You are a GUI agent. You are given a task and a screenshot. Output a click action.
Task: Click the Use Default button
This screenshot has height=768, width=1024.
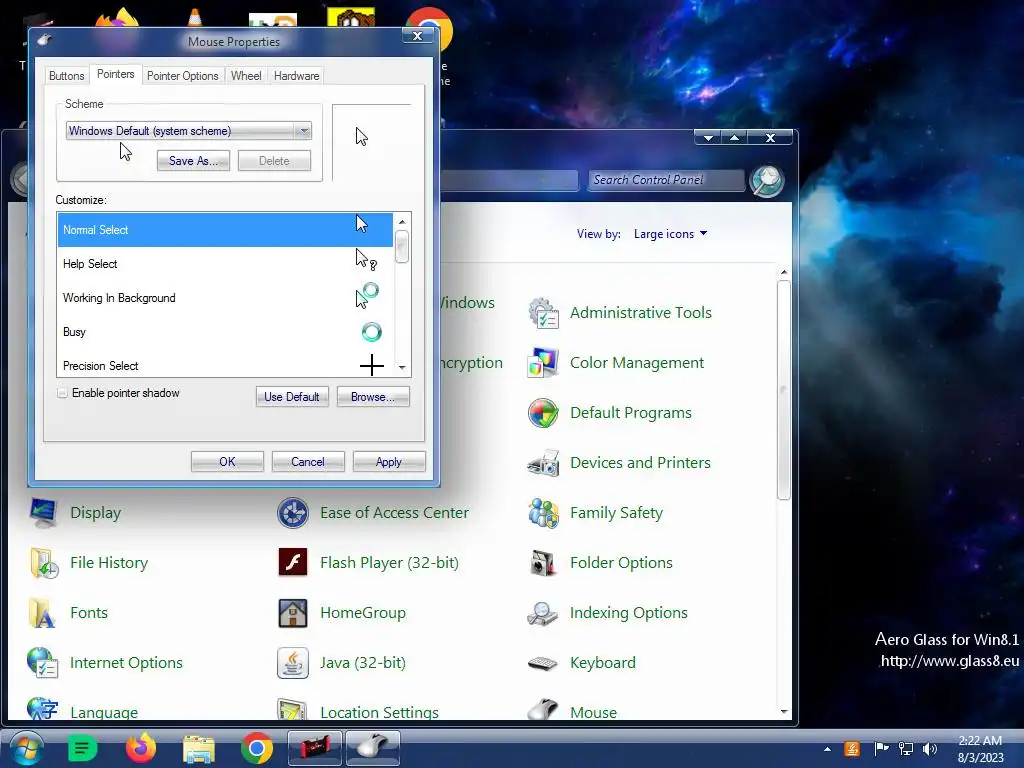coord(292,396)
